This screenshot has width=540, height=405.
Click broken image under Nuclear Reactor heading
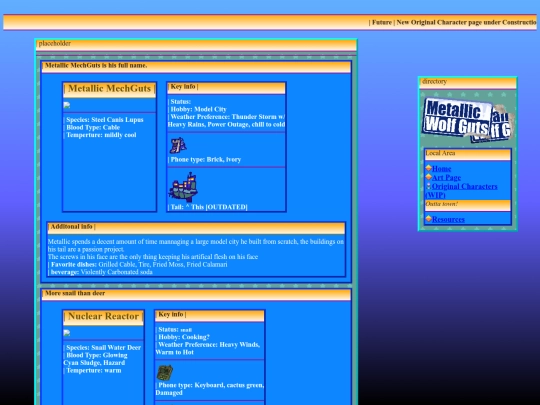(x=67, y=333)
